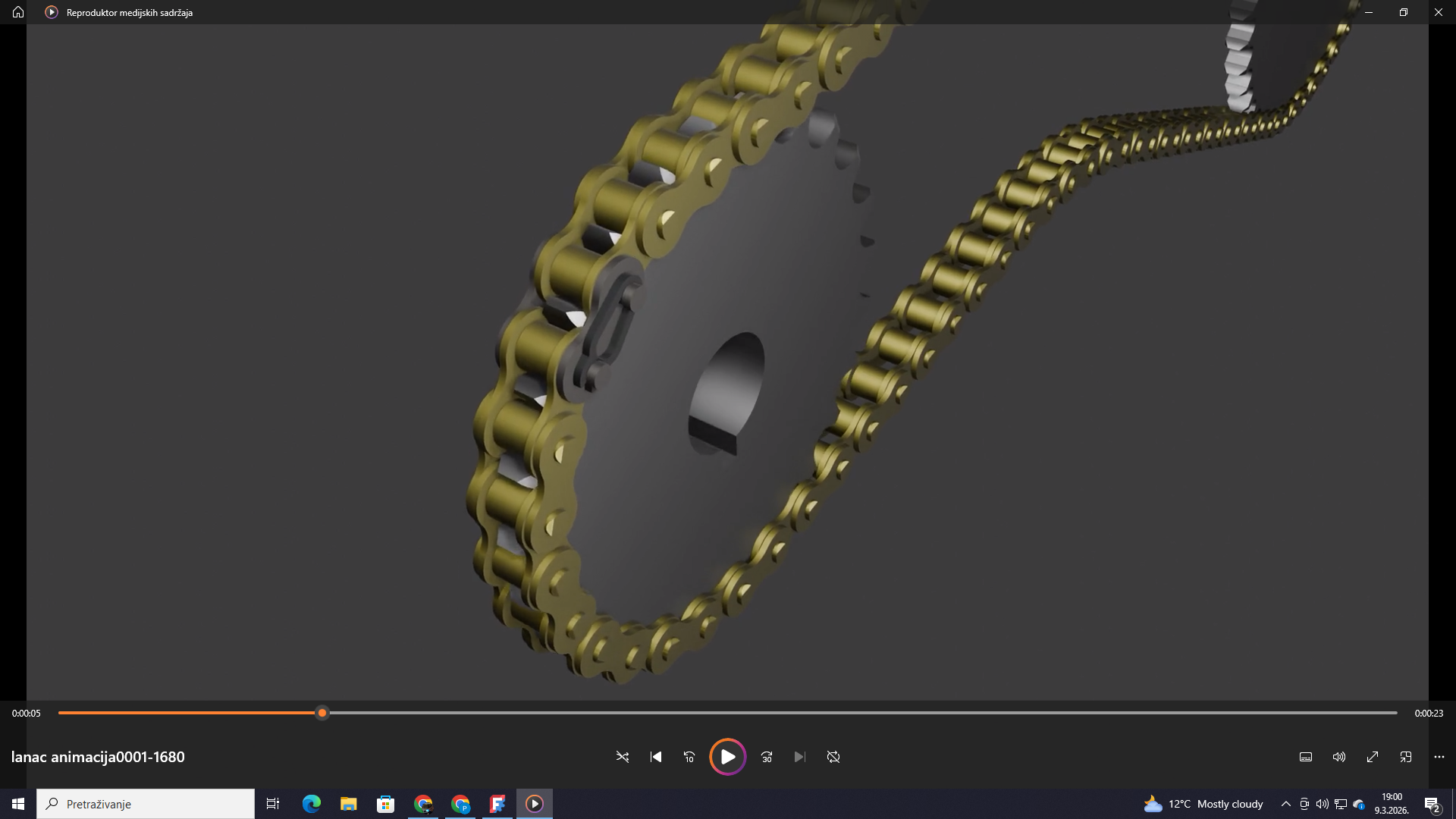Show hidden system tray icons
This screenshot has height=819, width=1456.
point(1285,804)
